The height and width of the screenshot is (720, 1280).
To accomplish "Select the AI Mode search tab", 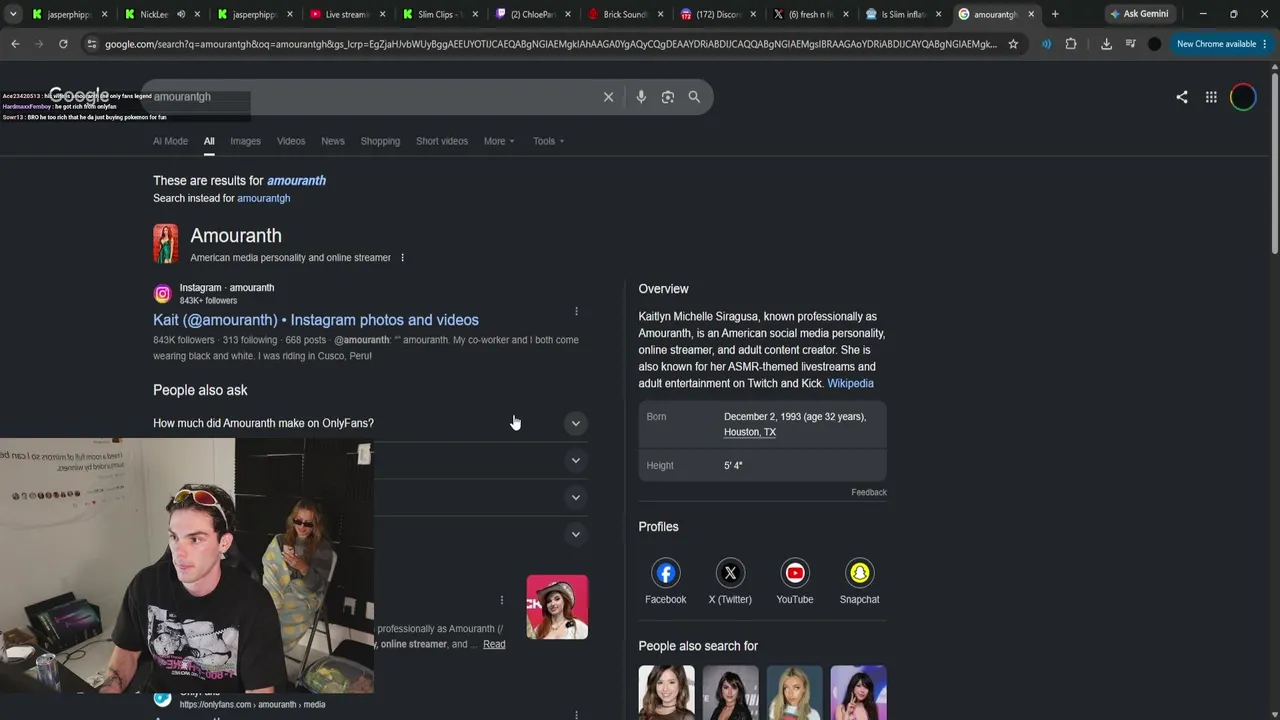I will pyautogui.click(x=170, y=141).
